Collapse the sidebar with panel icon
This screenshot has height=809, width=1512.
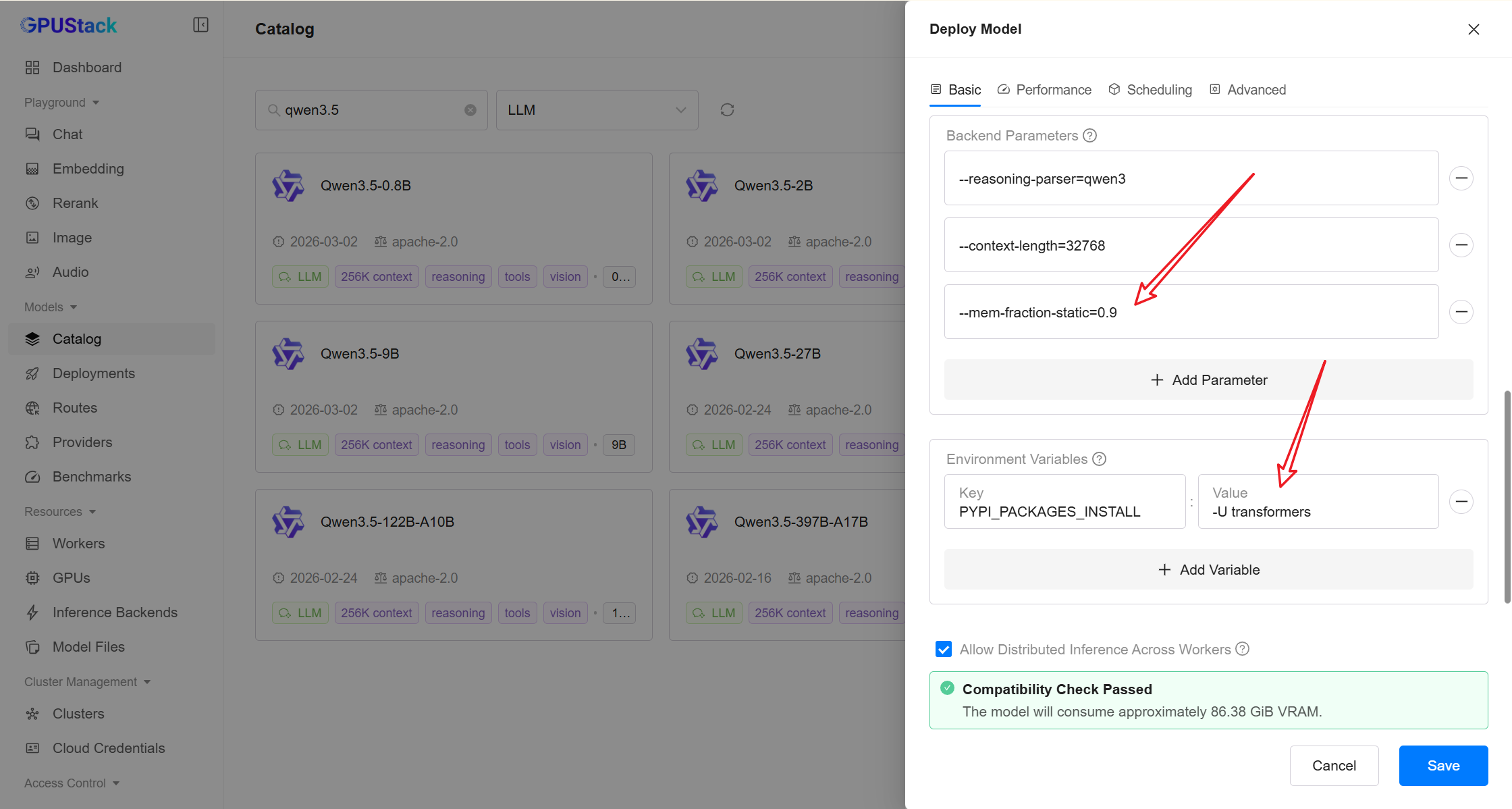pos(200,25)
